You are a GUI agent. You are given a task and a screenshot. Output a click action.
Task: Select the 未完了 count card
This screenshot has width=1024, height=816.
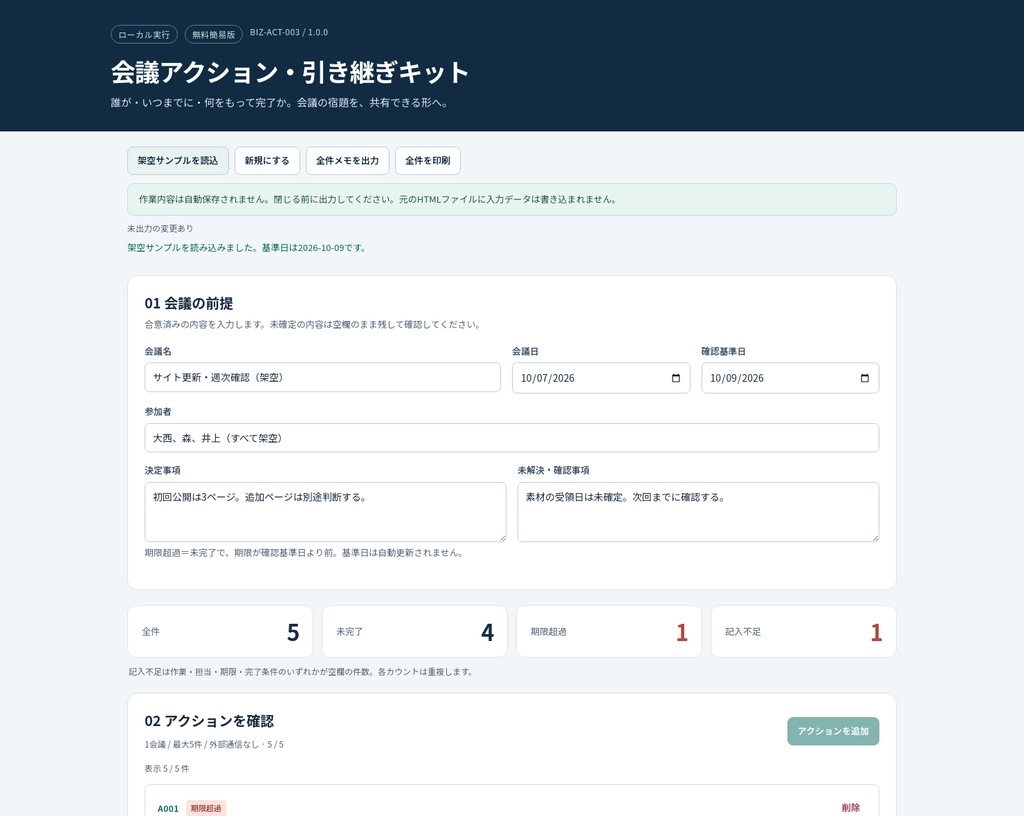click(x=415, y=631)
